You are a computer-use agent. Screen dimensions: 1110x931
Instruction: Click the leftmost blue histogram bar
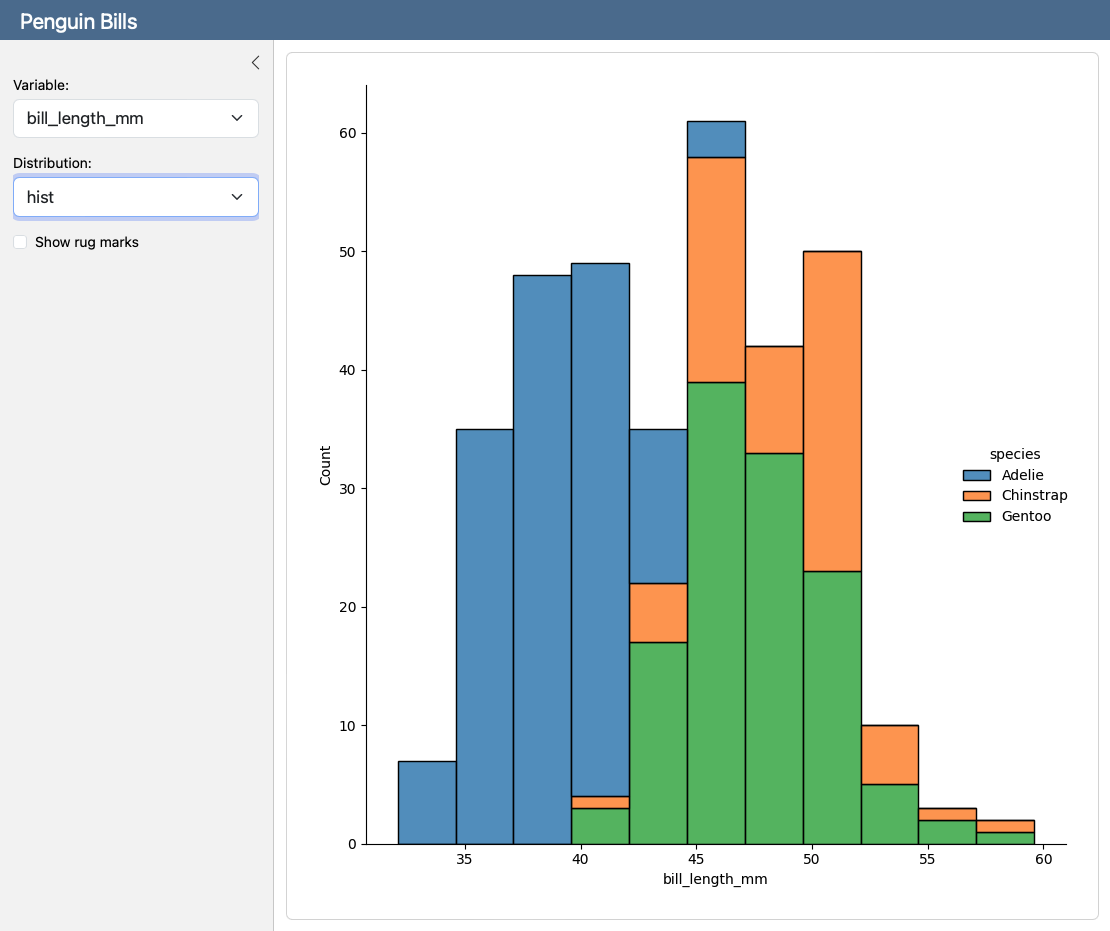point(428,800)
